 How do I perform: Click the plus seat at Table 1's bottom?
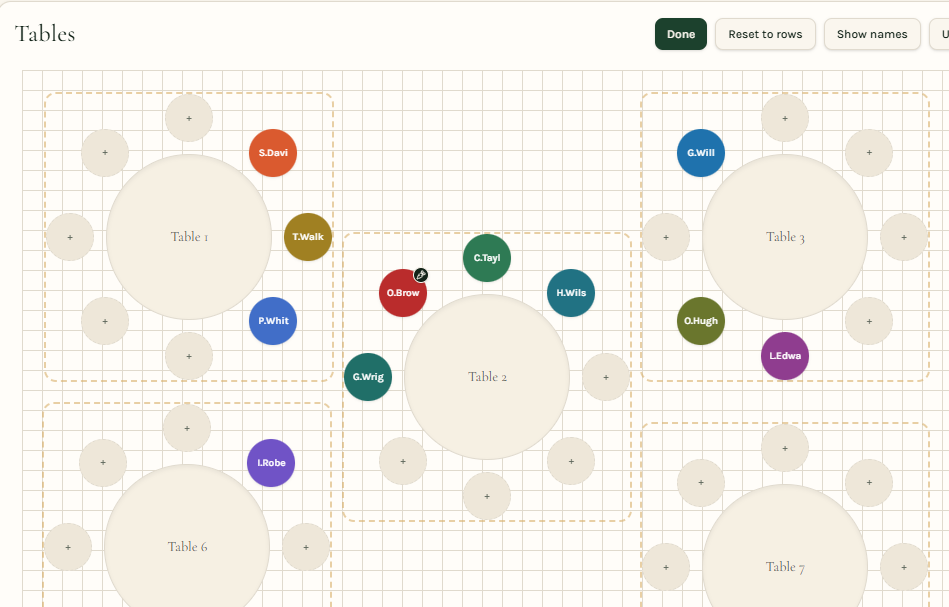[189, 356]
